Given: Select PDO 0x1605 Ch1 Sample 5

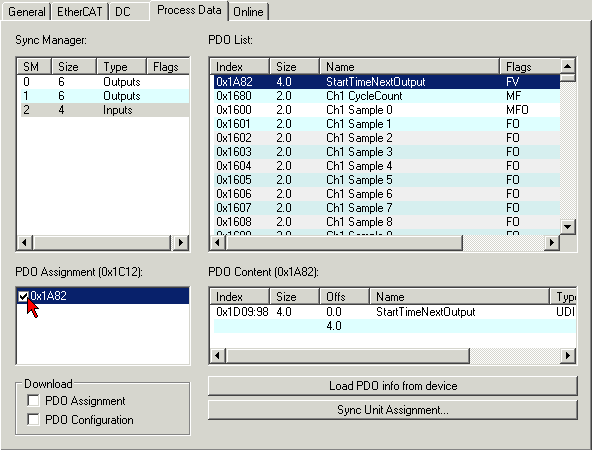Looking at the screenshot, I should point(387,180).
